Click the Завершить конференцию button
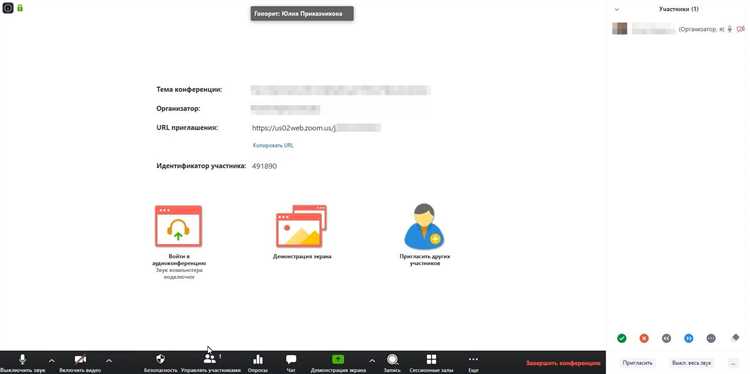 point(563,363)
